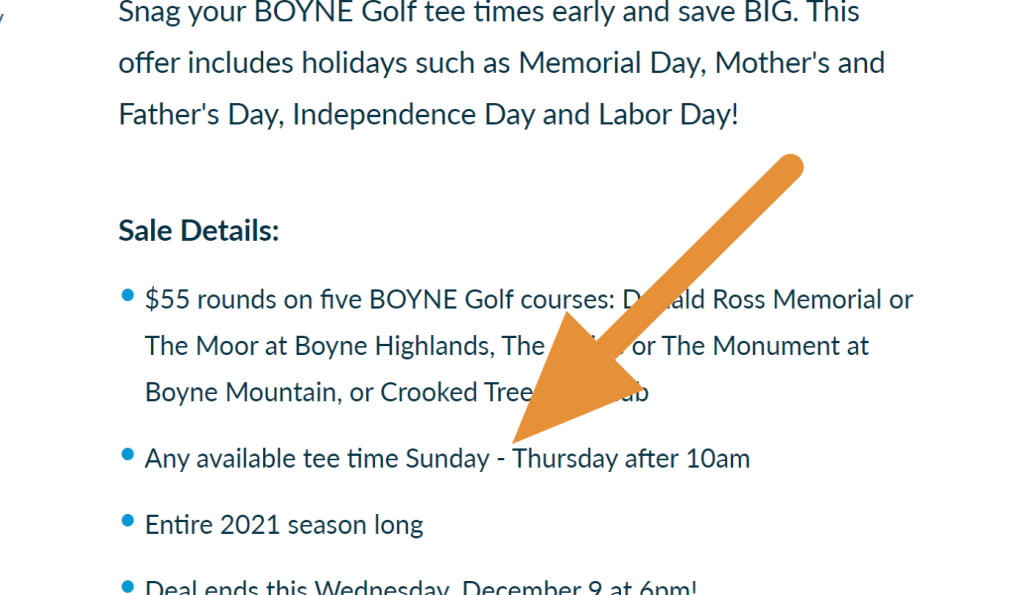Click the "Entire 2021 season long" text
Image resolution: width=1024 pixels, height=595 pixels.
[x=284, y=525]
